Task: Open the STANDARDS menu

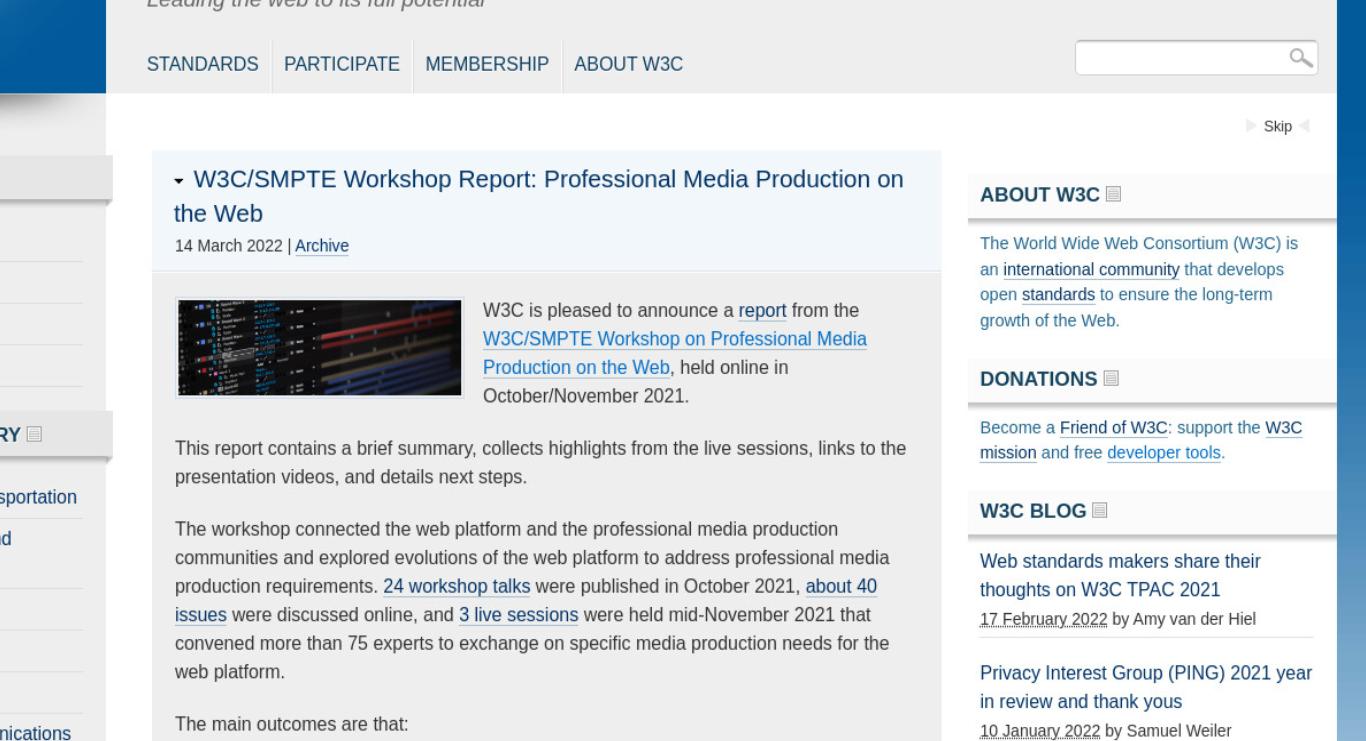Action: pos(203,64)
